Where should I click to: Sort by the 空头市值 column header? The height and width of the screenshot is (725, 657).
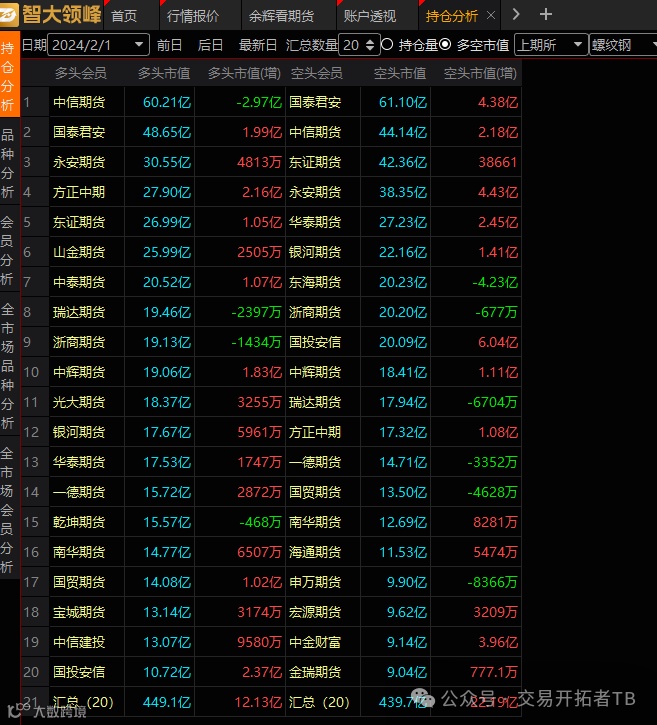(x=400, y=73)
